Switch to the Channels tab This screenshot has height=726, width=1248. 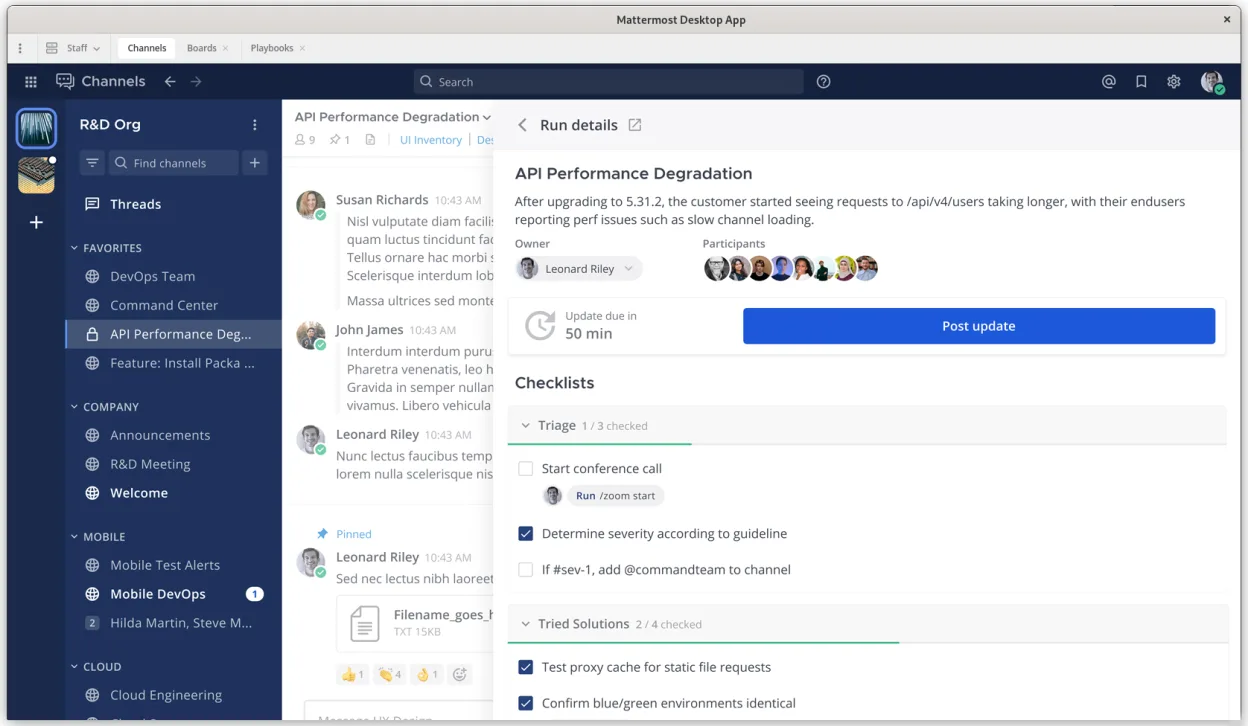coord(147,48)
